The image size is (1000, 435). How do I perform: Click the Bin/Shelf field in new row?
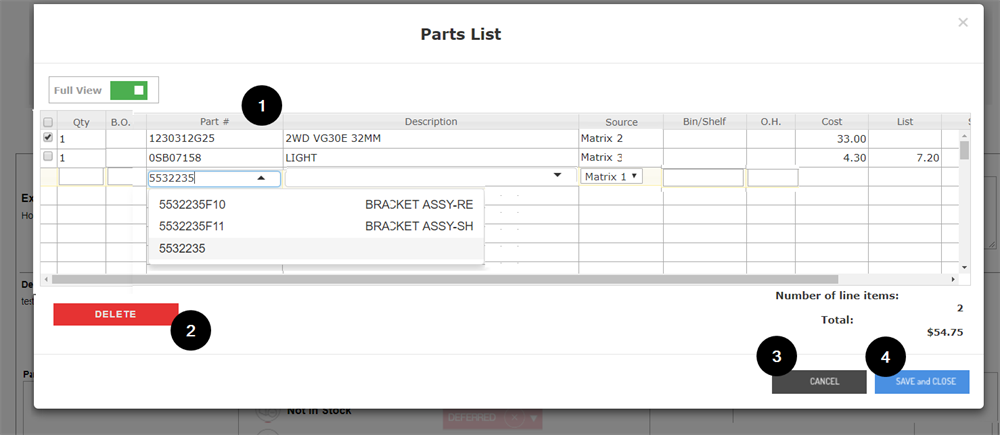(704, 178)
